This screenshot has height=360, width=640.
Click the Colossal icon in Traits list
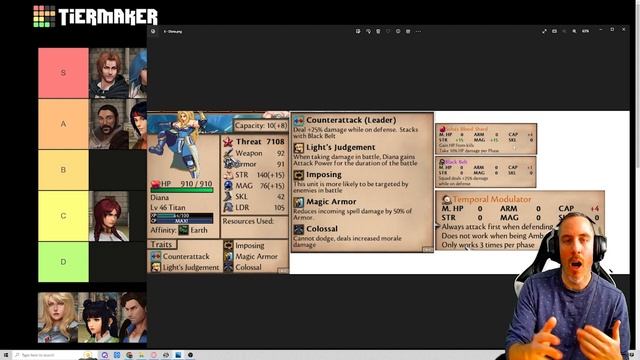click(228, 267)
